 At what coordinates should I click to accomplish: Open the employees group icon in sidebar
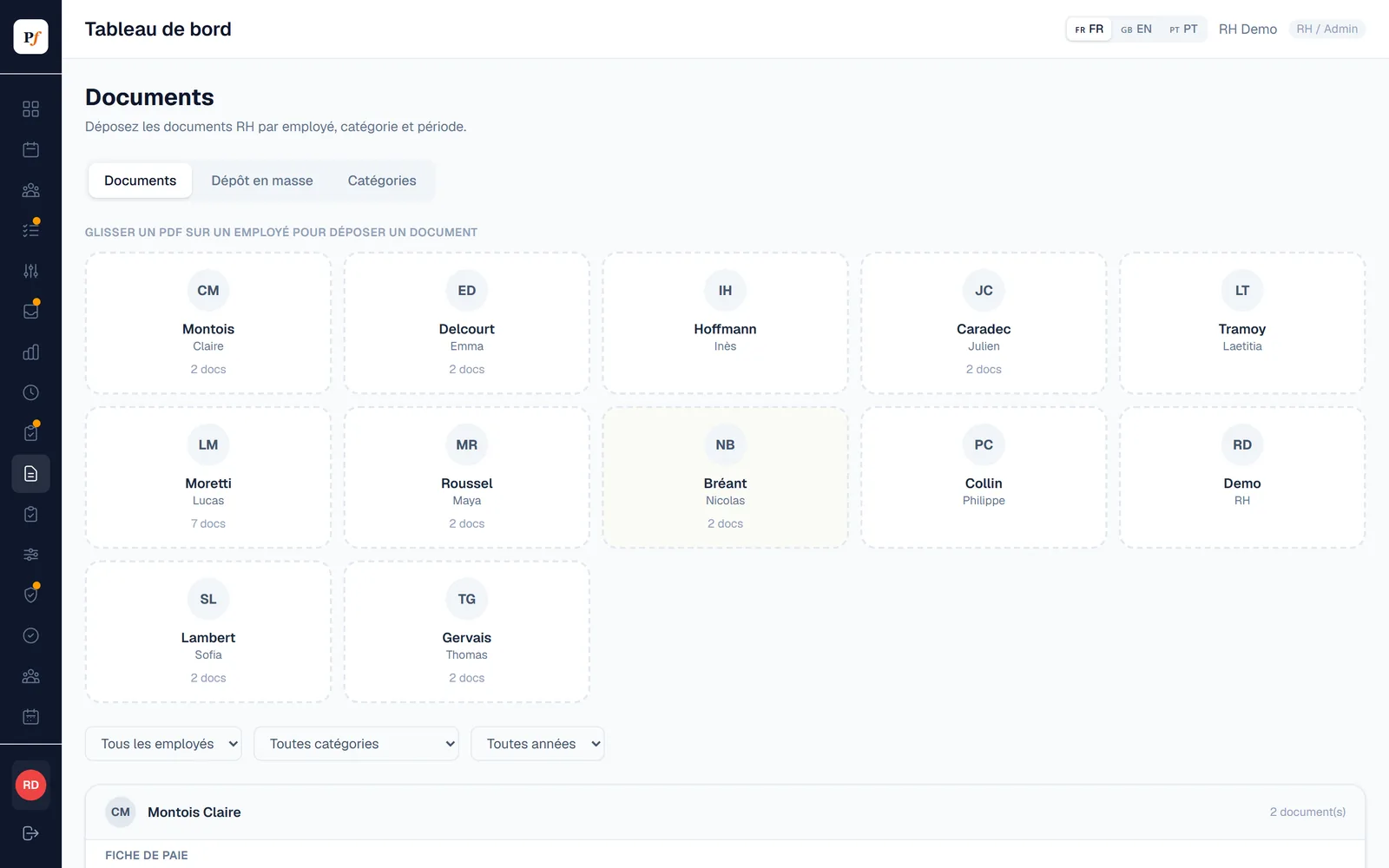(x=30, y=190)
